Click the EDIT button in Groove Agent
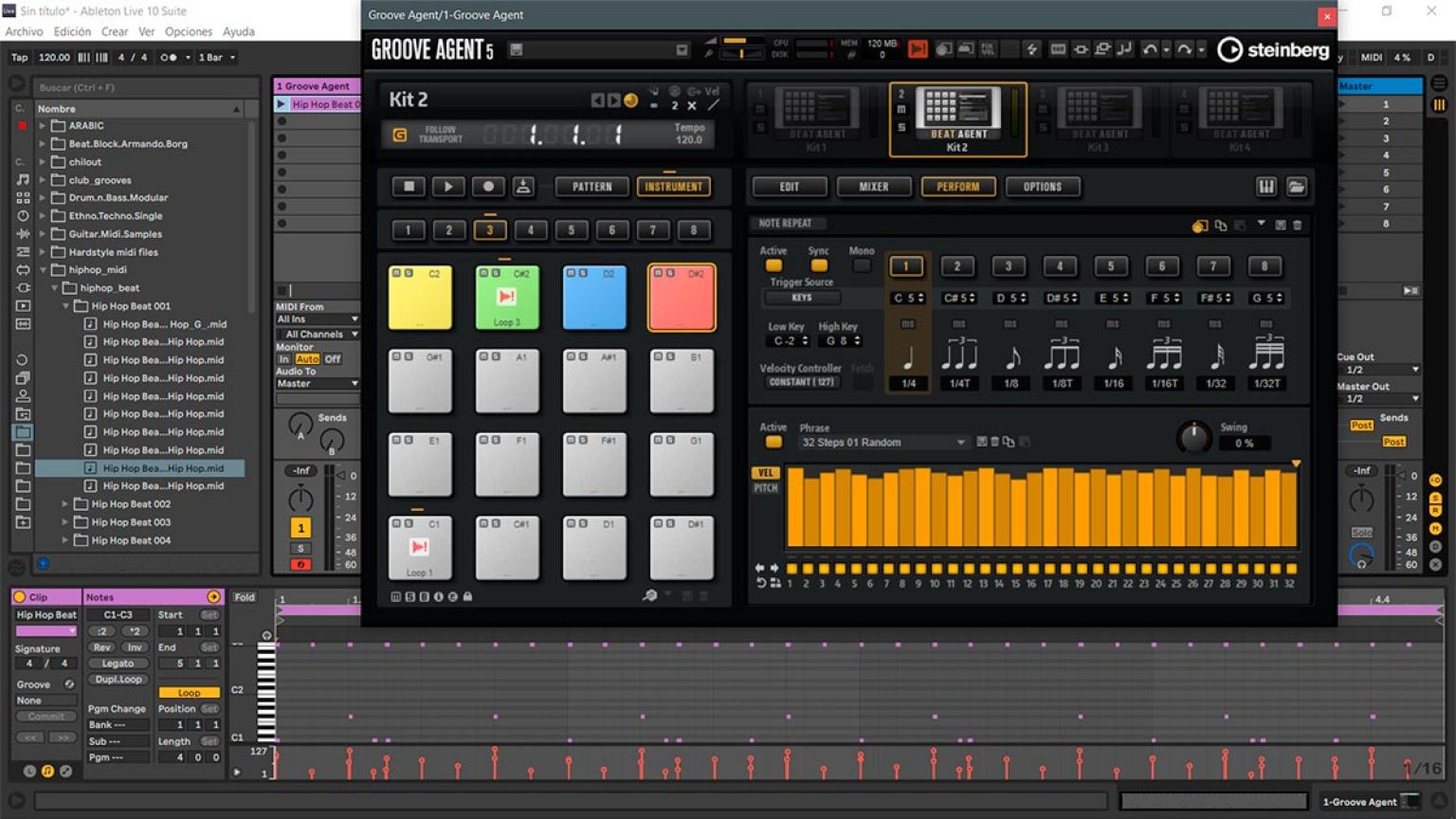 788,187
